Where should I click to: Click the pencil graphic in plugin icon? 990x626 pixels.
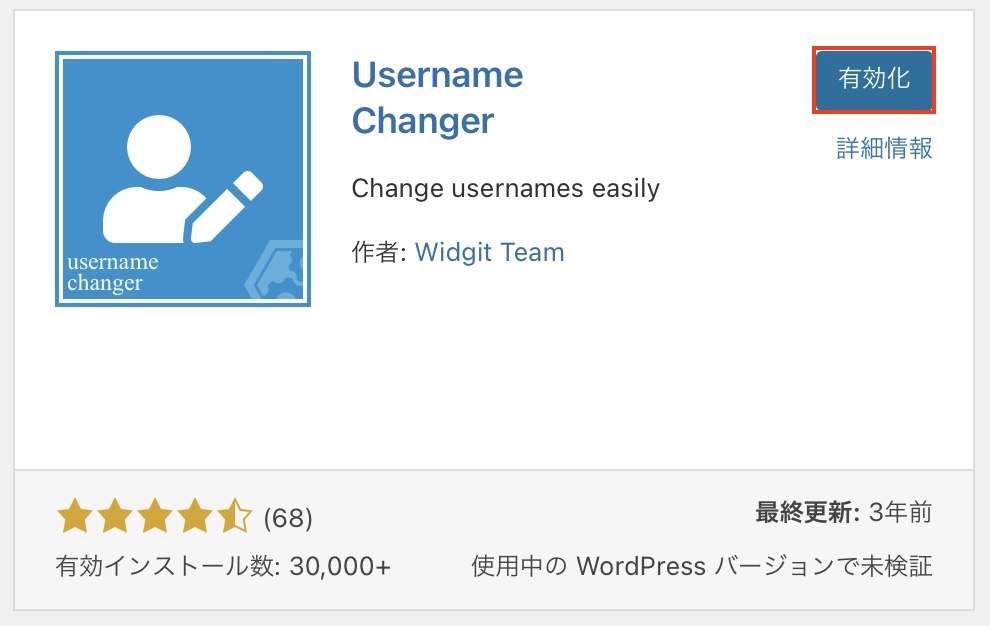coord(224,207)
